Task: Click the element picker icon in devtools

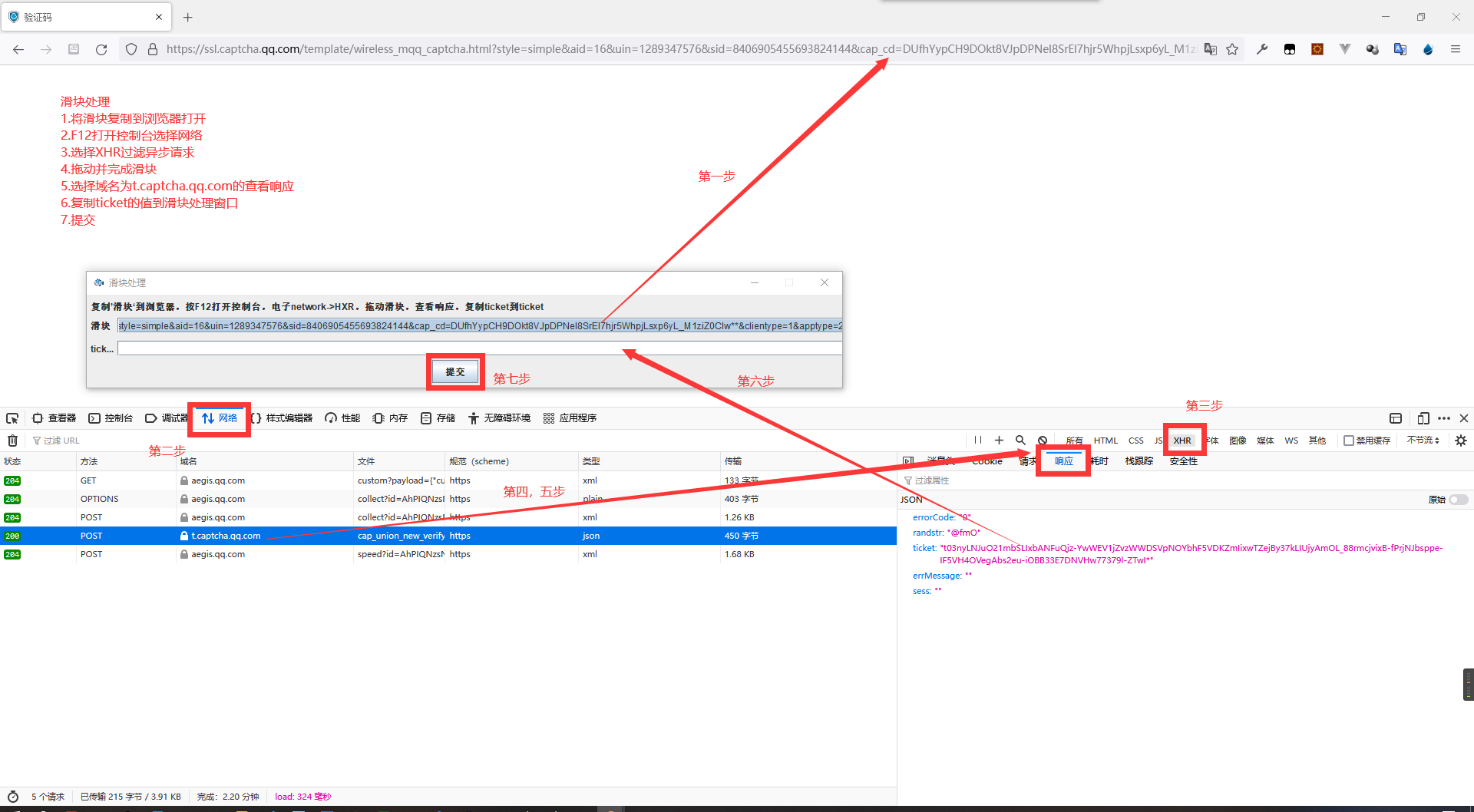Action: click(x=12, y=418)
